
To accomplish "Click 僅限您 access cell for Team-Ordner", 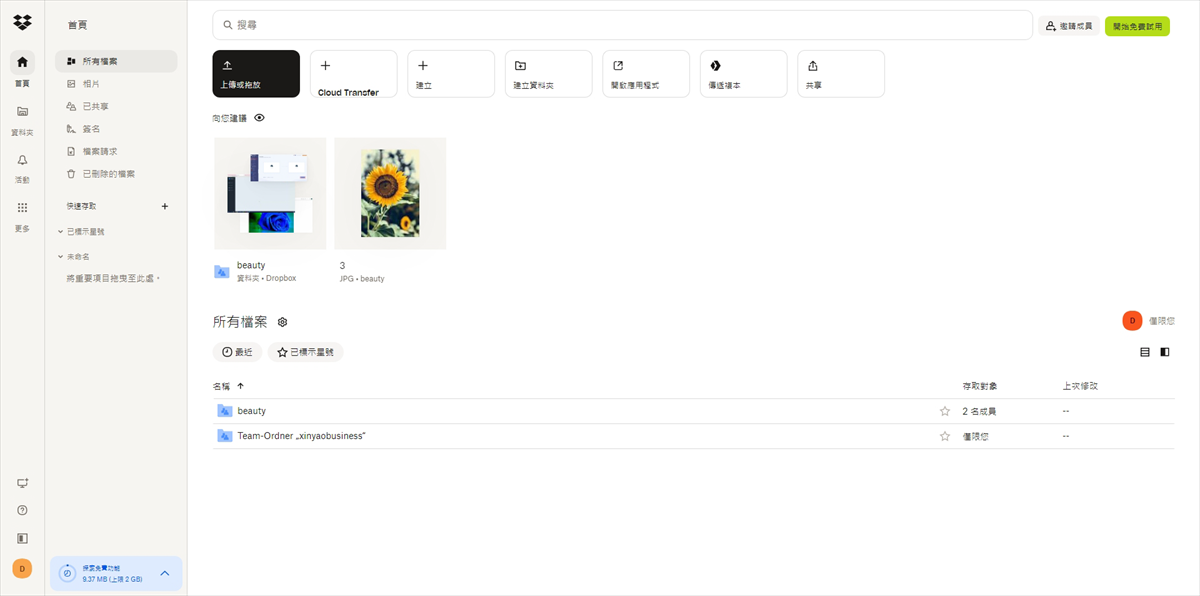I will coord(976,436).
